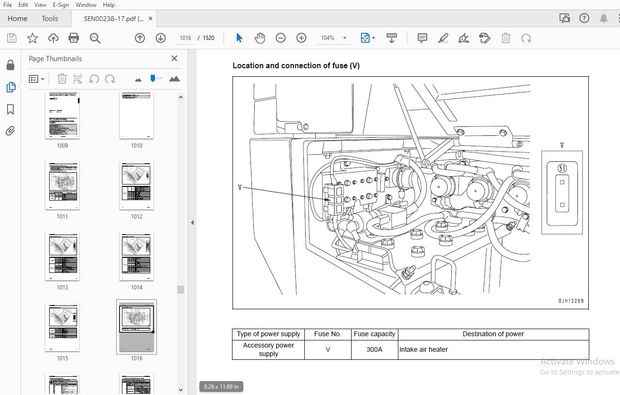Image resolution: width=620 pixels, height=395 pixels.
Task: Open the Window menu
Action: (x=86, y=5)
